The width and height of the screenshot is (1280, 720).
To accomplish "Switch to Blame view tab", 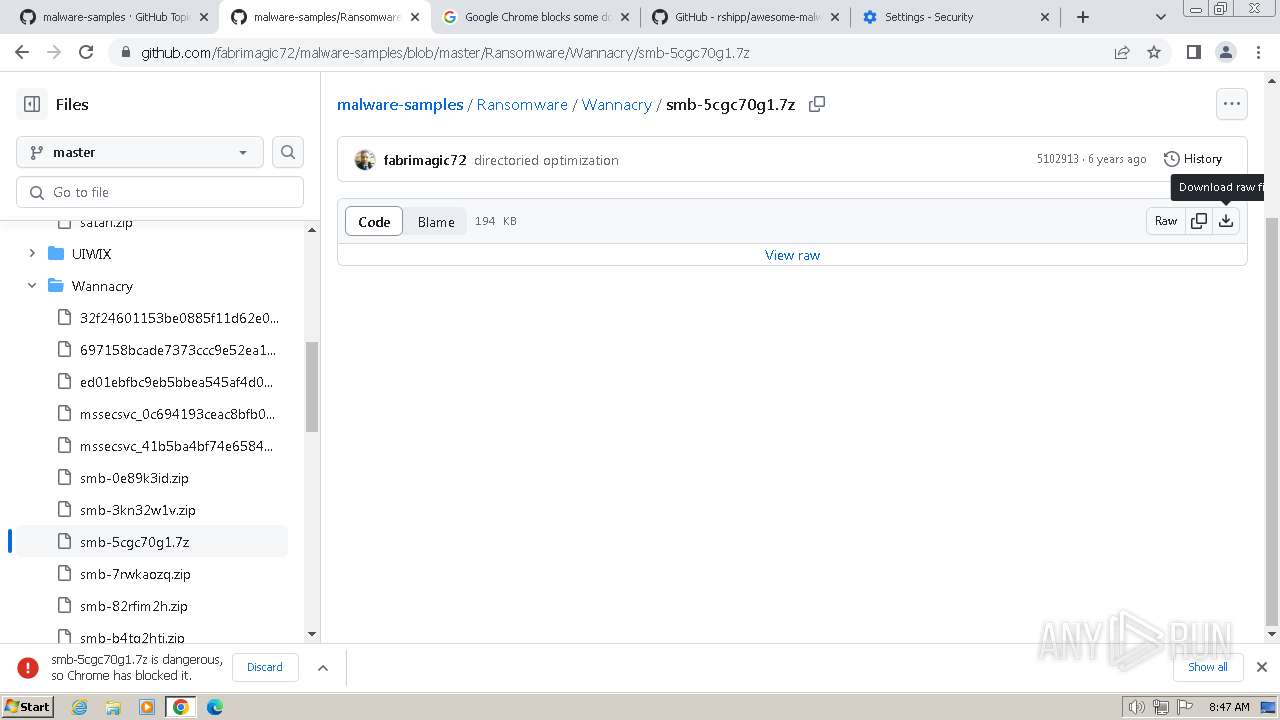I will [x=436, y=222].
